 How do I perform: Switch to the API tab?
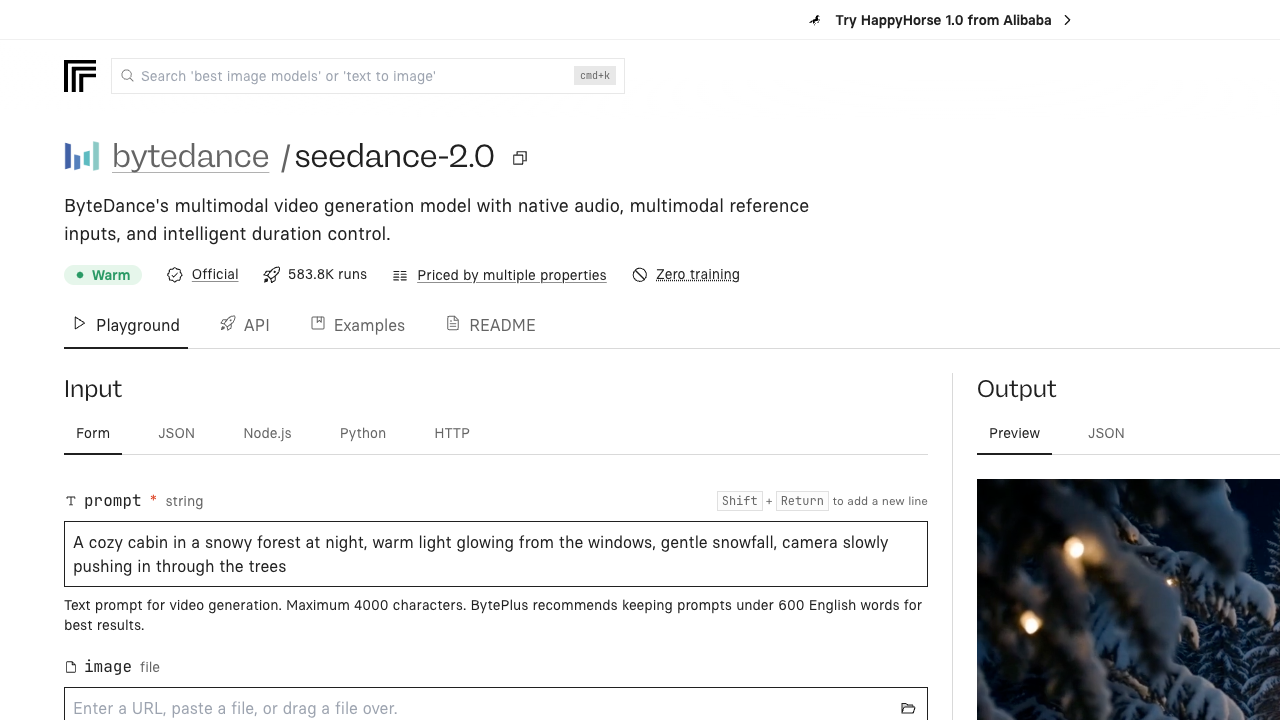[x=245, y=325]
